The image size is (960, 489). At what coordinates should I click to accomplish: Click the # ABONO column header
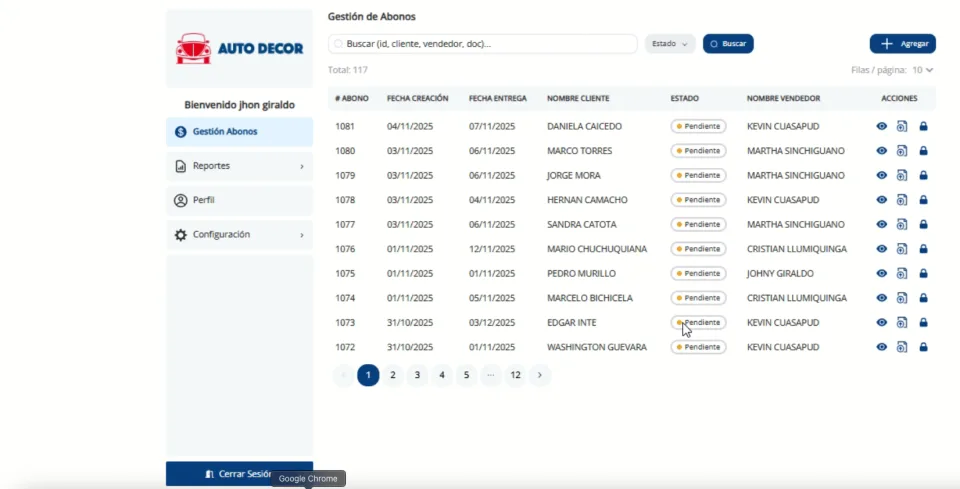click(x=351, y=99)
